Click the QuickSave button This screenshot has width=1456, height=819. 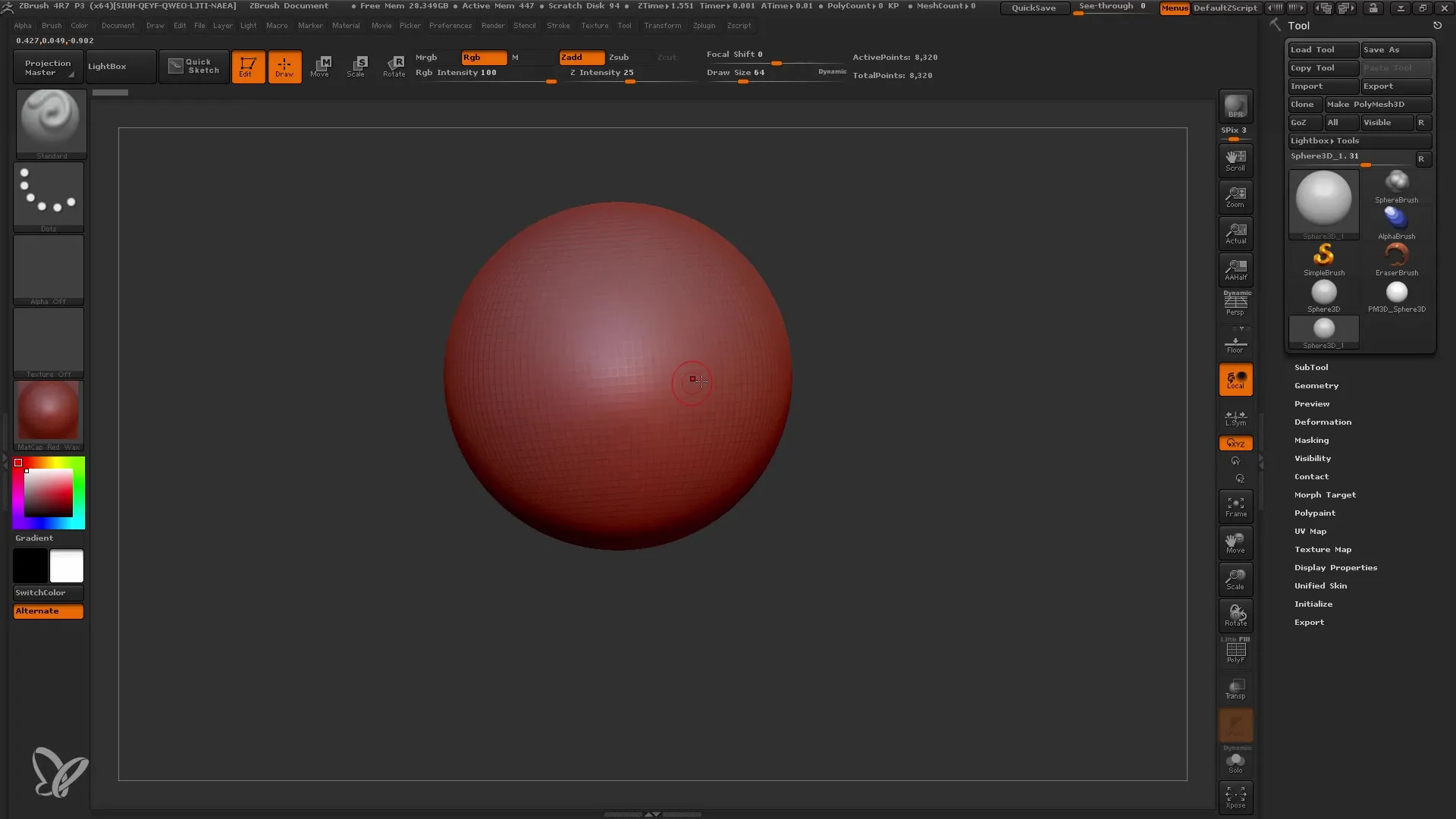pyautogui.click(x=1034, y=8)
